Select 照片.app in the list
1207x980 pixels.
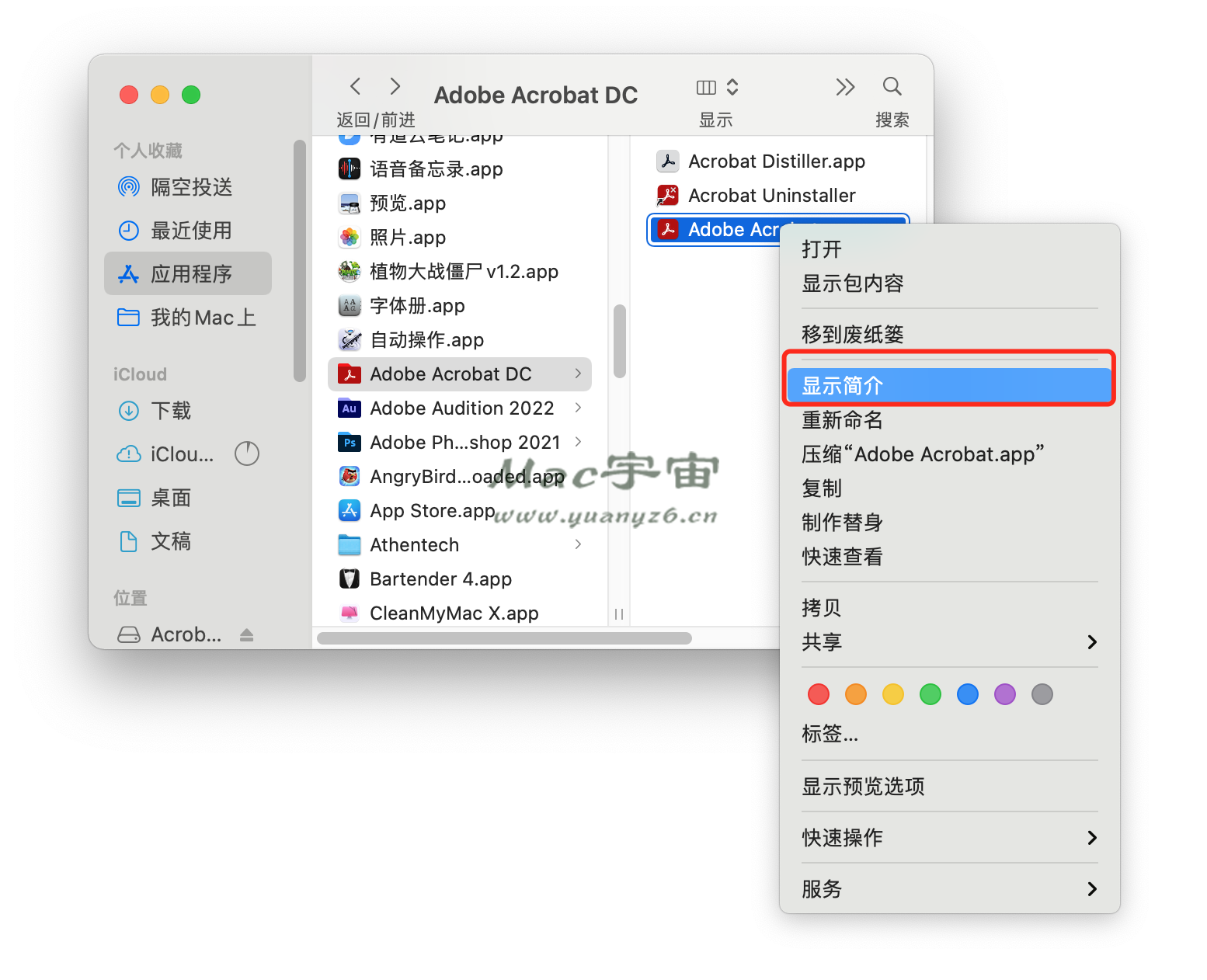click(x=460, y=238)
